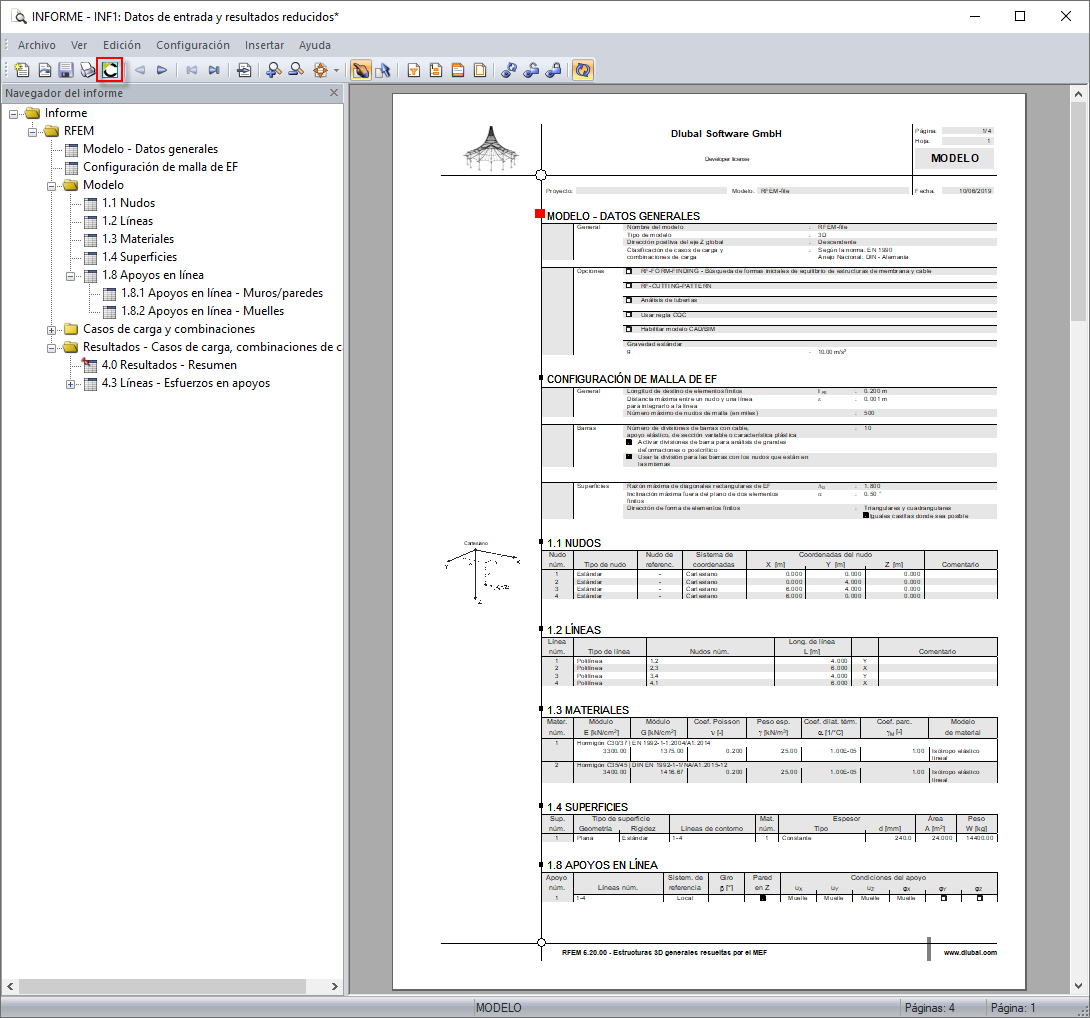Select Configuración de malla de EF item
1090x1018 pixels.
click(x=161, y=167)
